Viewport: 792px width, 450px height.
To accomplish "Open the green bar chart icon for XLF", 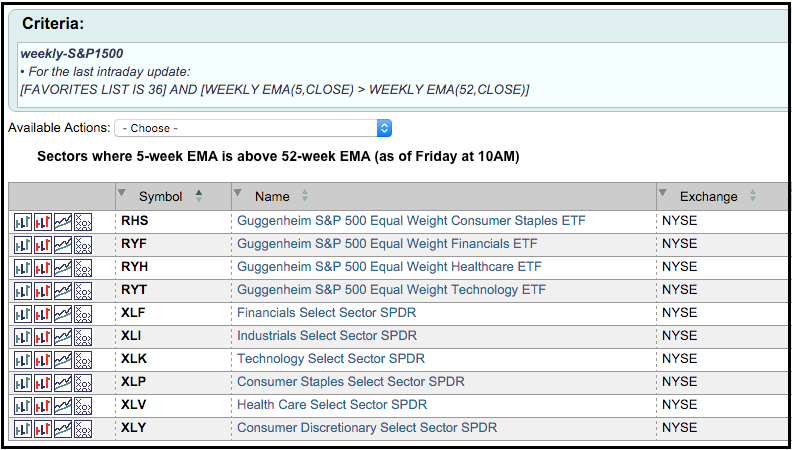I will (23, 313).
